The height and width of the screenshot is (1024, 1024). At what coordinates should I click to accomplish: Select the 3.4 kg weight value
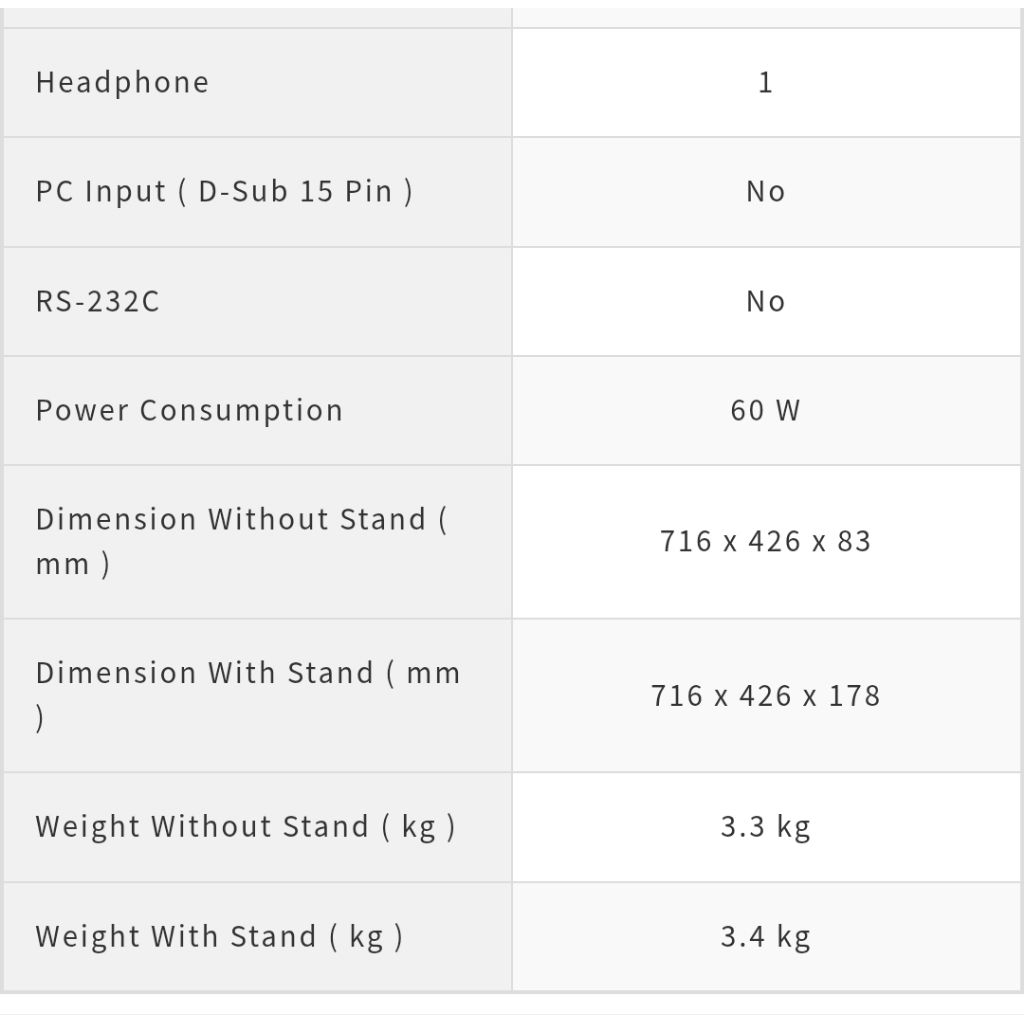point(765,937)
